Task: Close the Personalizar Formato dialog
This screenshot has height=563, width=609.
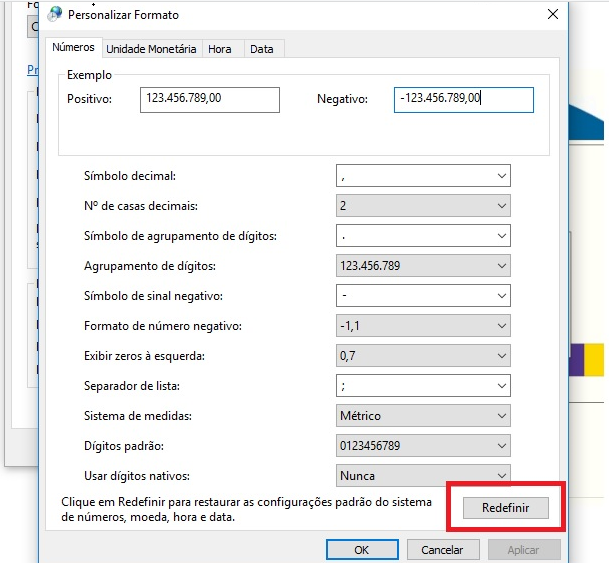Action: coord(553,14)
